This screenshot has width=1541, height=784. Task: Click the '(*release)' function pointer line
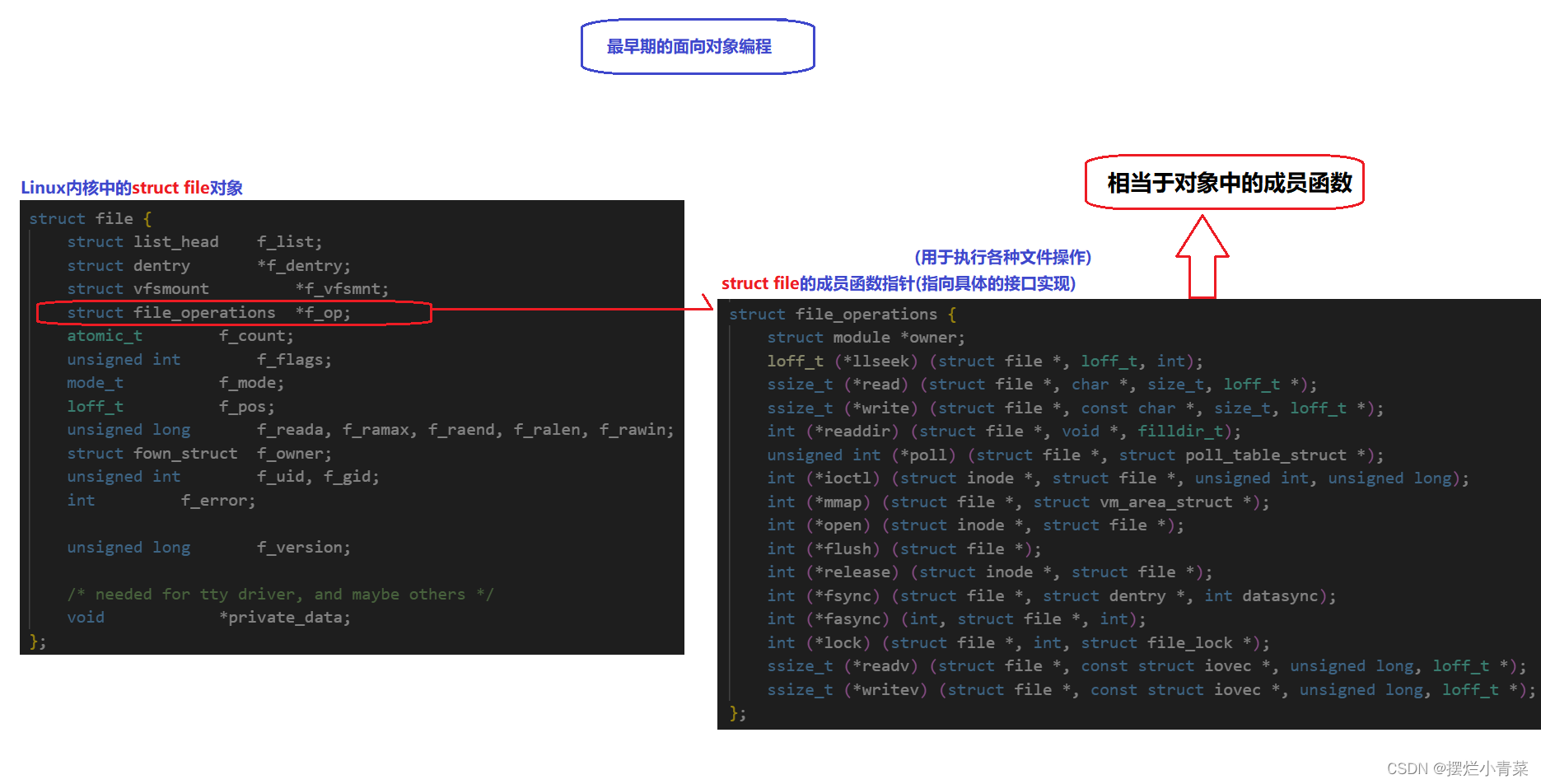[x=990, y=572]
